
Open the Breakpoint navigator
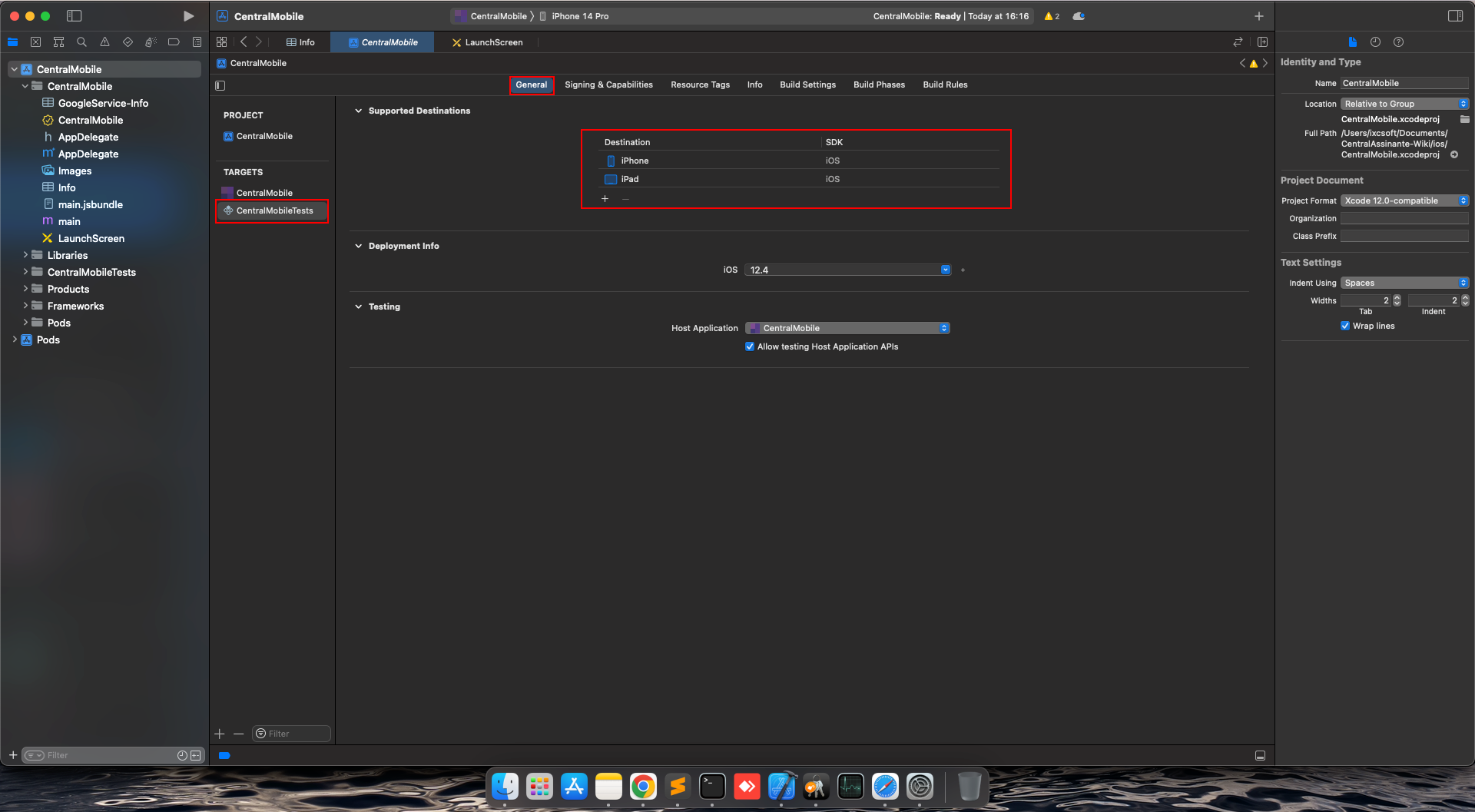(x=174, y=42)
